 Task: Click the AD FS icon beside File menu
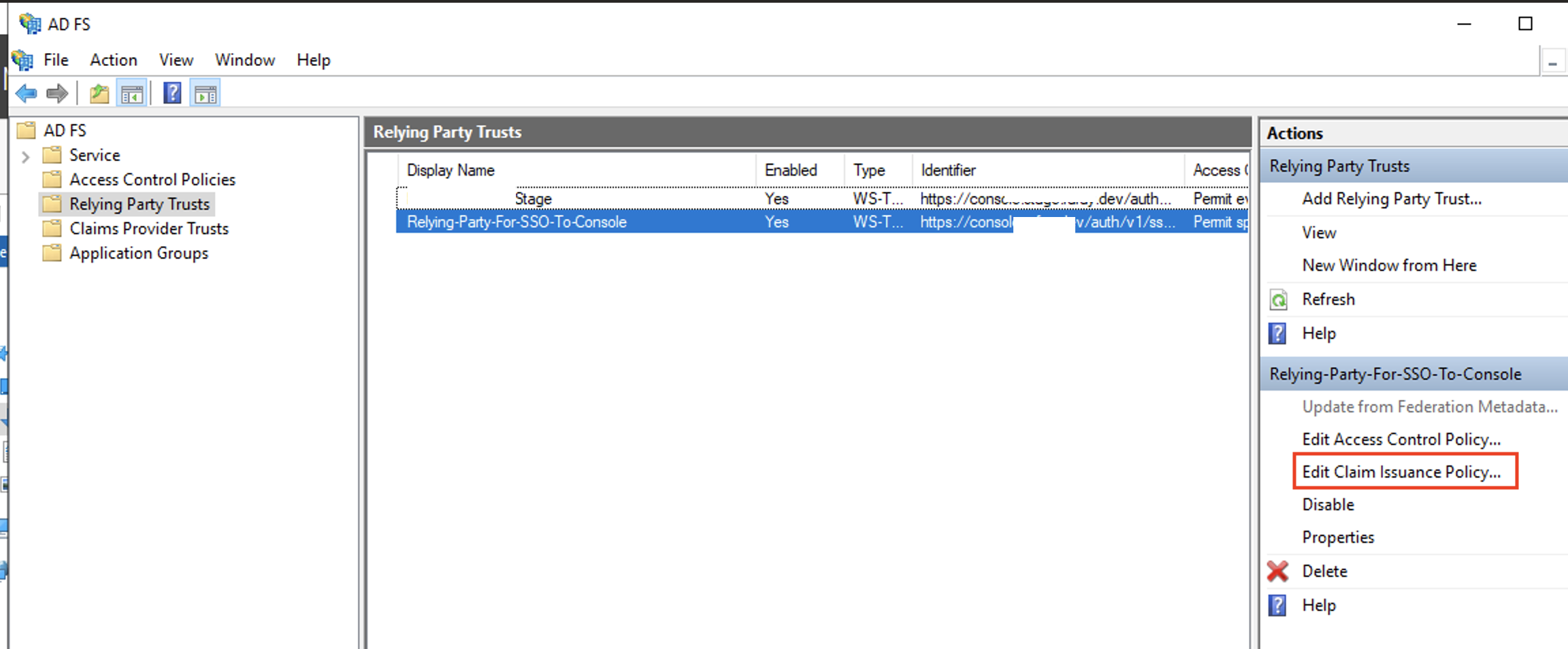pyautogui.click(x=22, y=60)
